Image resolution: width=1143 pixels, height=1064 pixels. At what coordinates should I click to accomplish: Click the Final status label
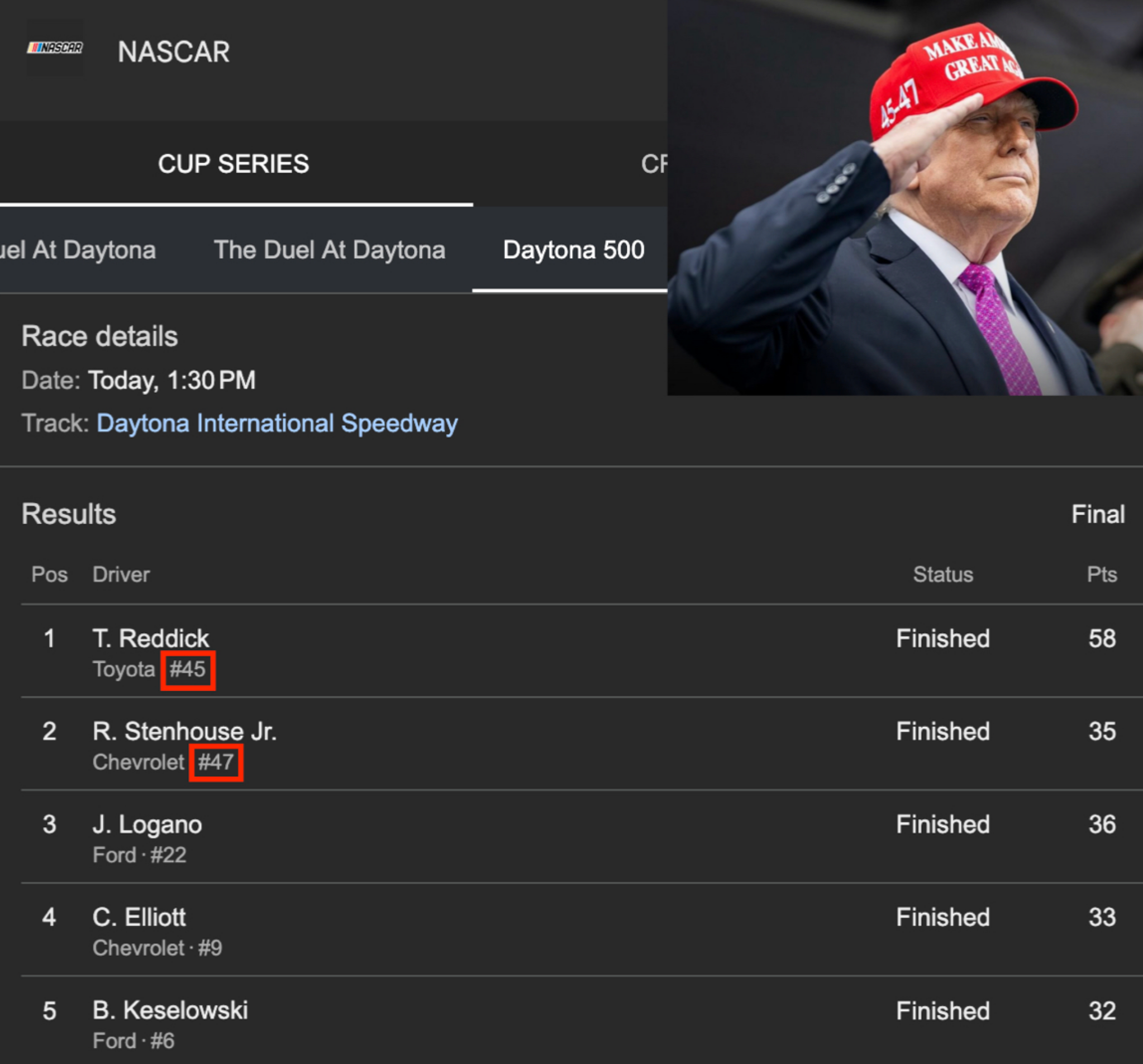pyautogui.click(x=1098, y=515)
